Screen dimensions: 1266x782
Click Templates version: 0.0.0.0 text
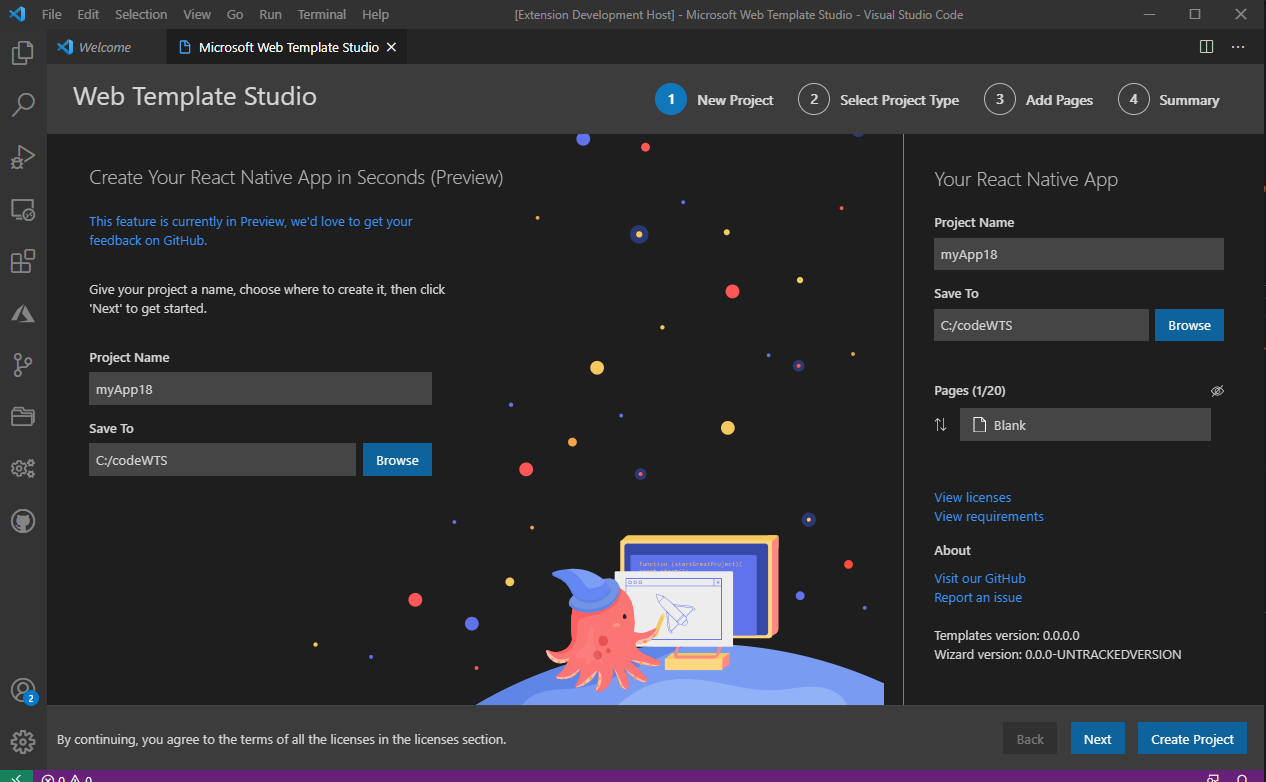[1006, 635]
